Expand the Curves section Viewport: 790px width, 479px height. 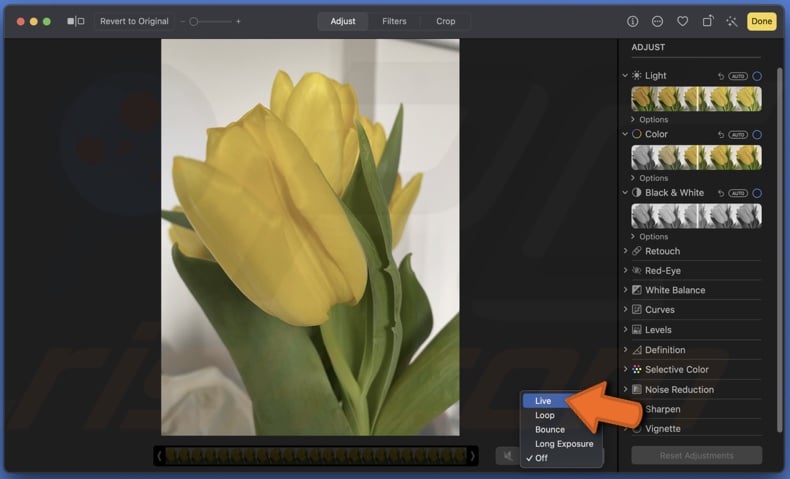tap(625, 309)
